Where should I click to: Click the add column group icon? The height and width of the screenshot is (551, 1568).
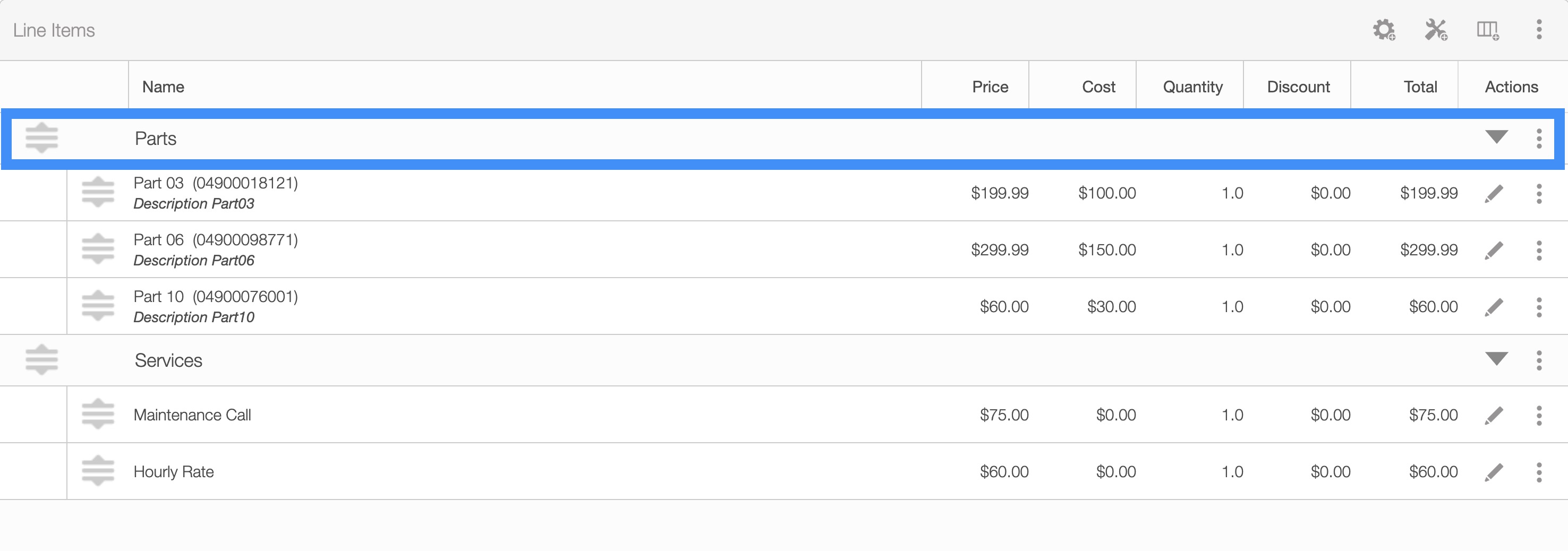point(1487,30)
